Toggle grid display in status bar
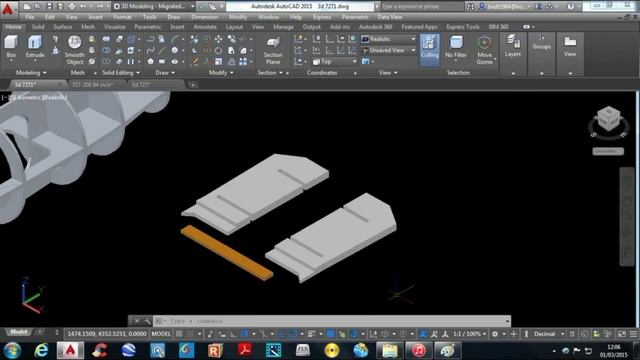Screen dimensions: 640x360 point(179,334)
